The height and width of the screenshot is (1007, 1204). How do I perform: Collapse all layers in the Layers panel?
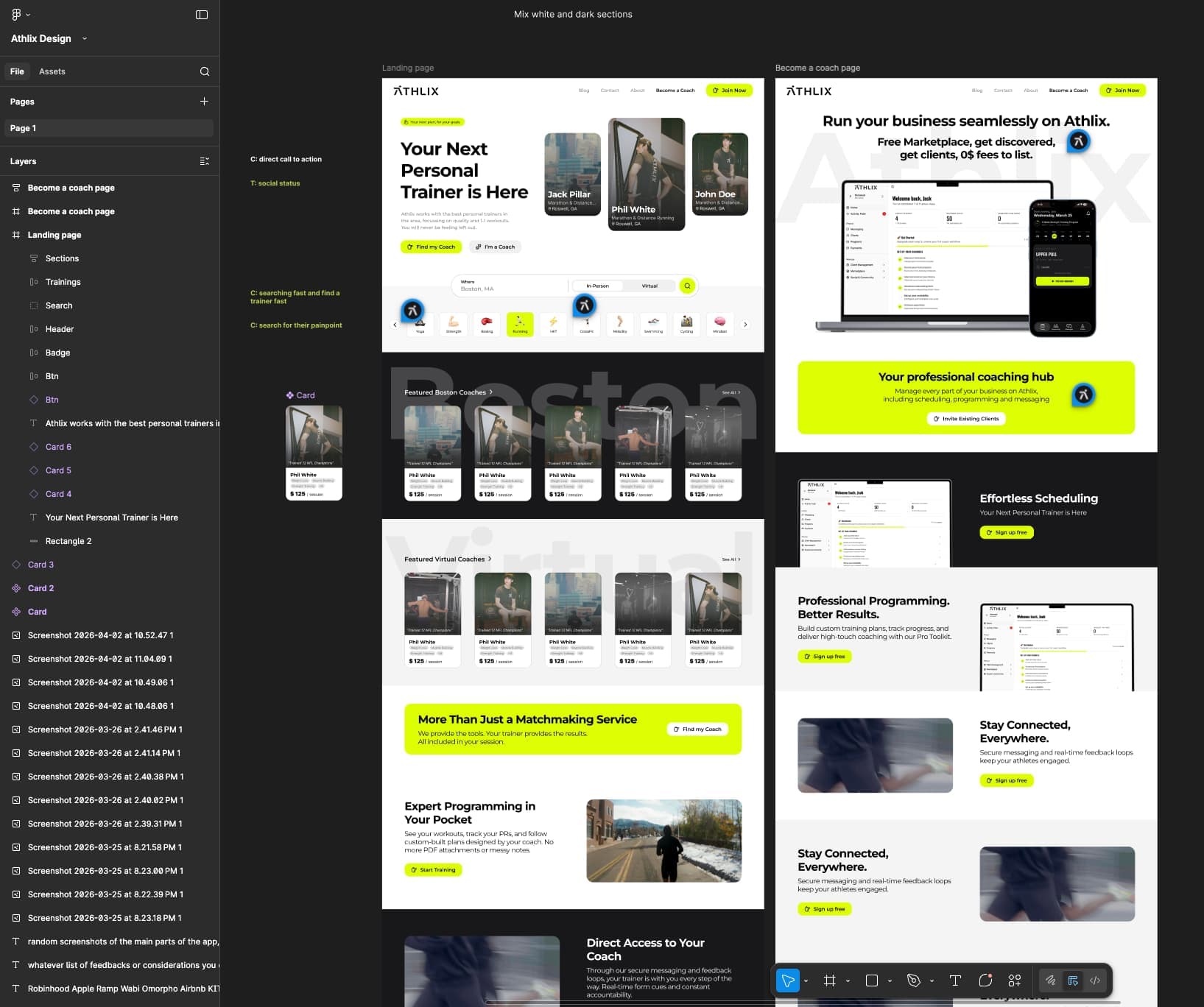[205, 161]
